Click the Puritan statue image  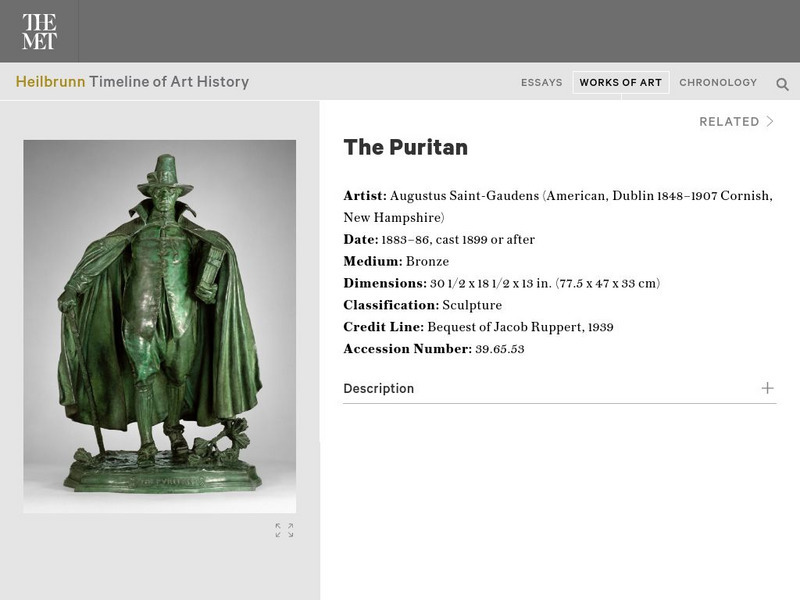(x=160, y=327)
